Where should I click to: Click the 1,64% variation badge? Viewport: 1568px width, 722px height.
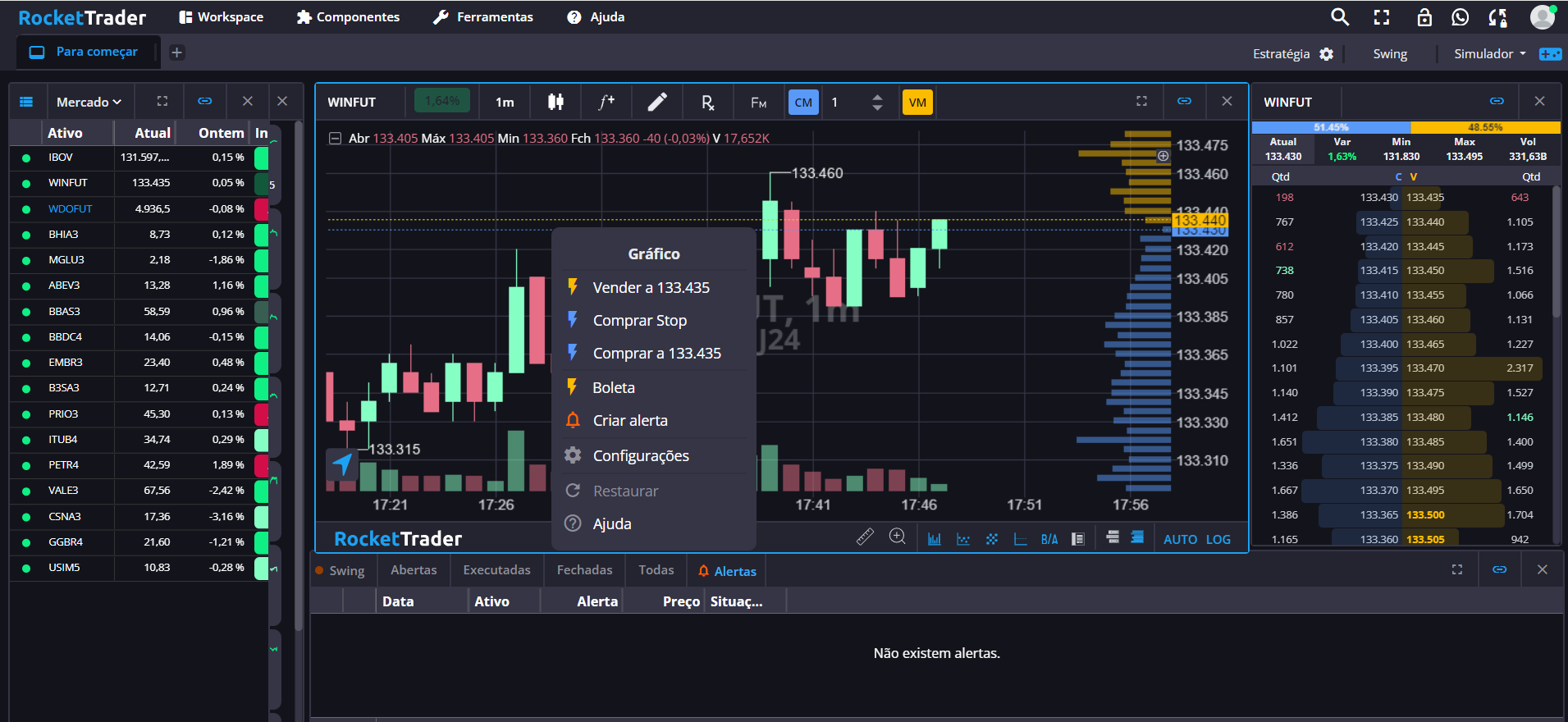click(442, 101)
